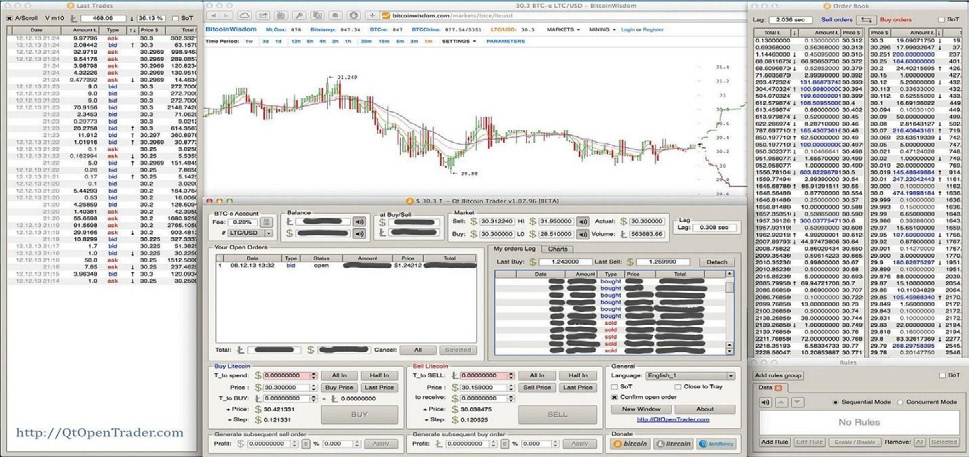Image resolution: width=969 pixels, height=457 pixels.
Task: Click the plus add-bookmark icon in browser
Action: (374, 15)
